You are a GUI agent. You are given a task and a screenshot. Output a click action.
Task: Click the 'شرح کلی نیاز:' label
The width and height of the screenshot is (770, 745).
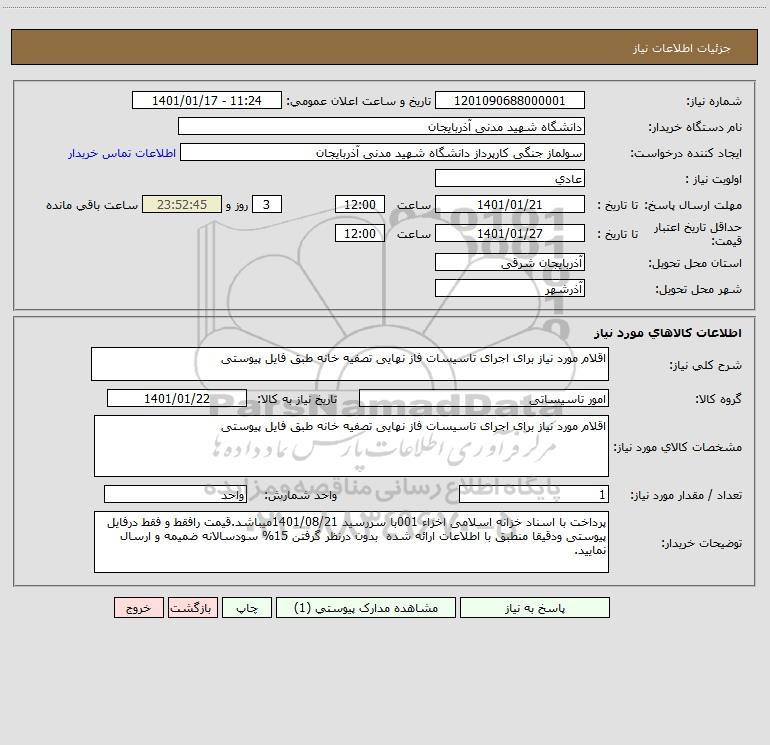706,365
